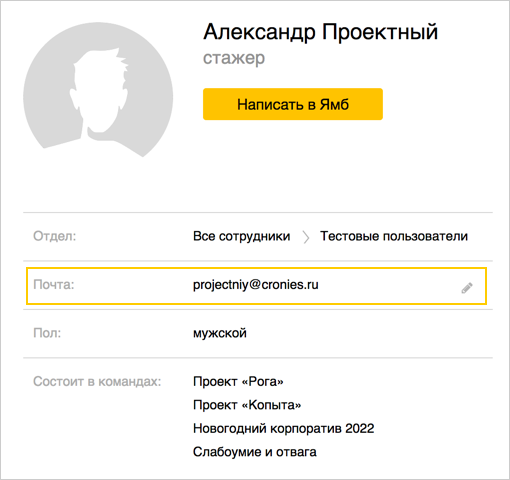
Task: Click the Состоит в командах label
Action: 97,381
